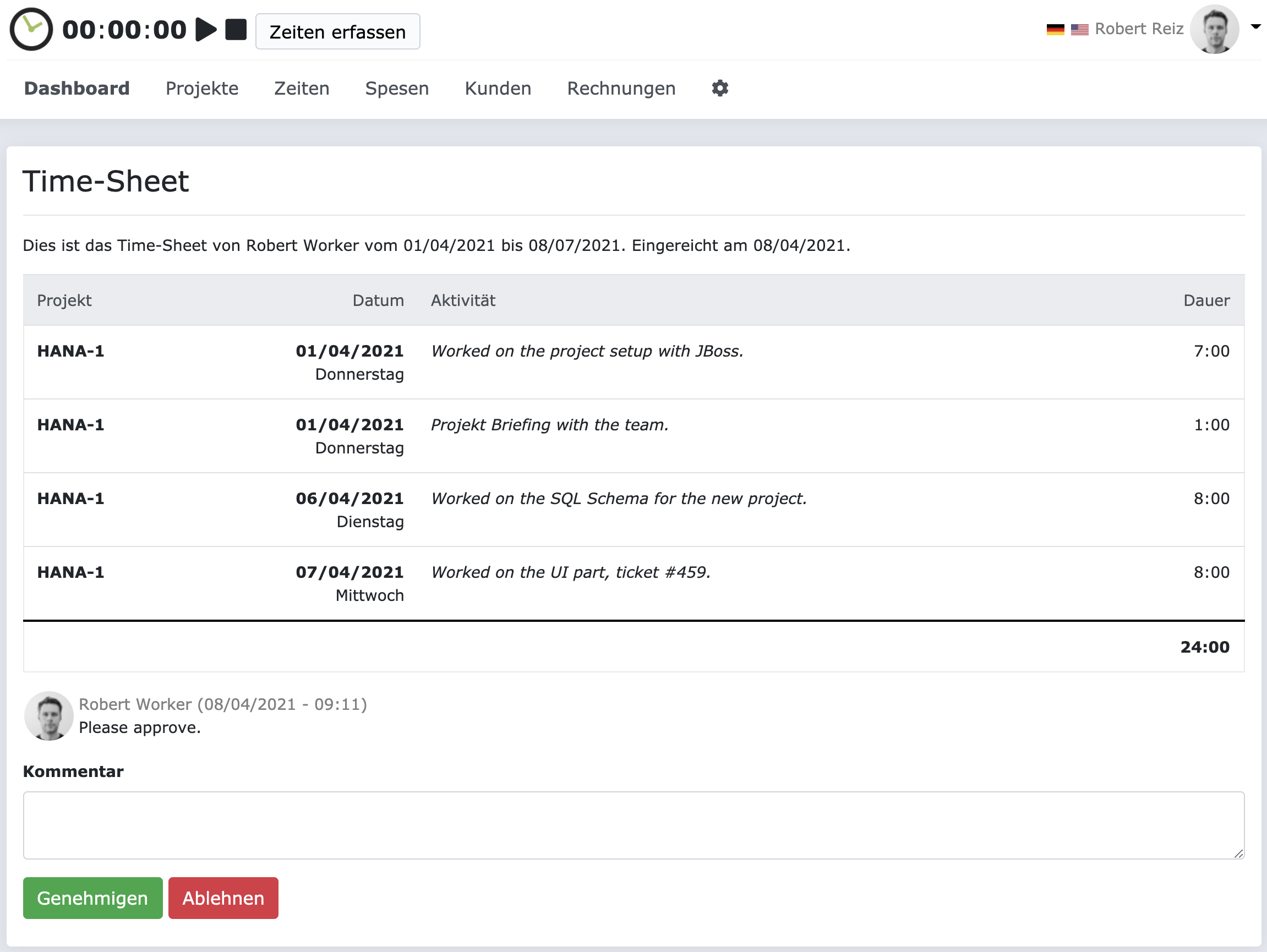
Task: Stop the timer with square button
Action: pos(236,30)
